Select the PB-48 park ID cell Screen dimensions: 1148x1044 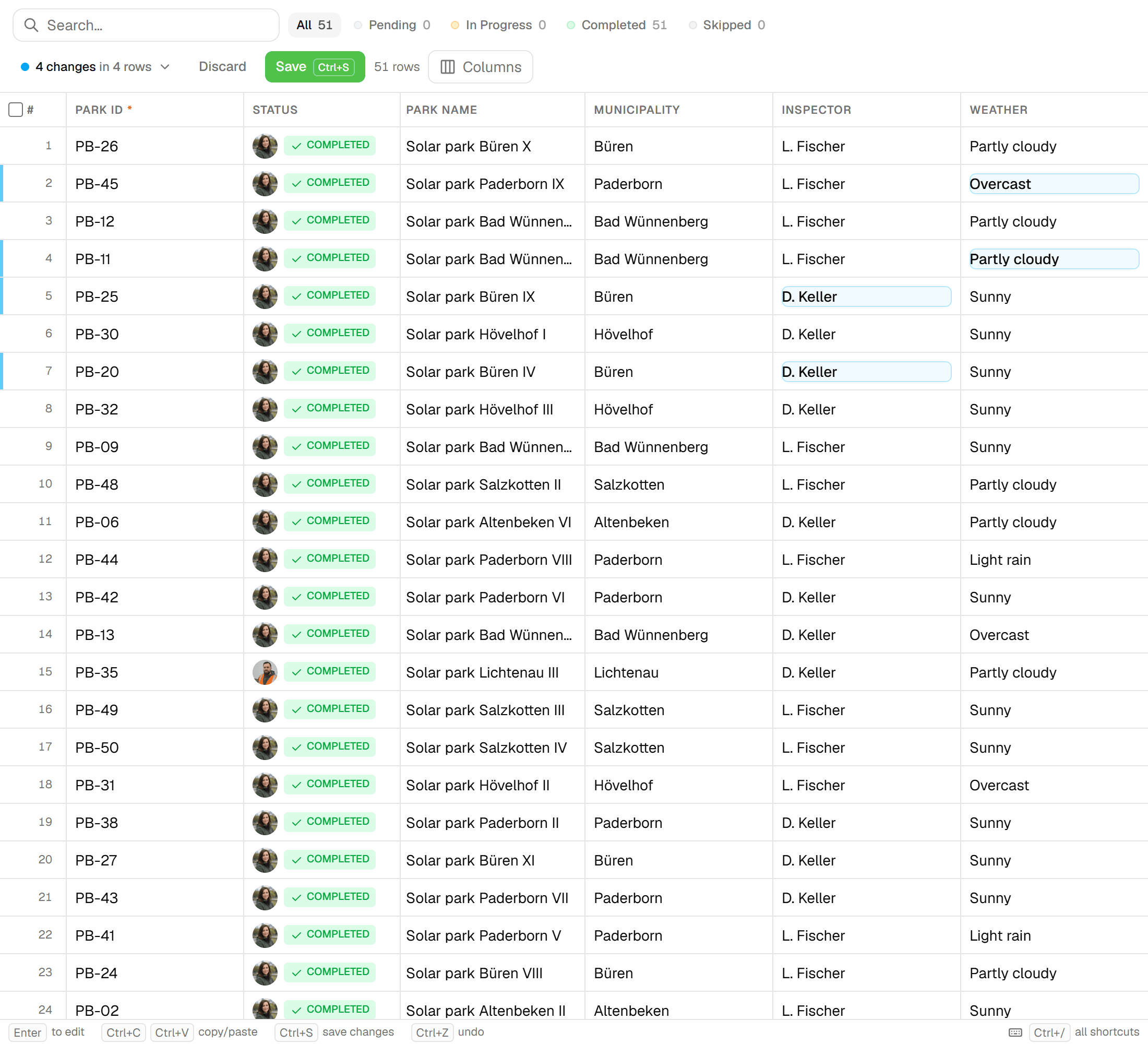(x=155, y=484)
